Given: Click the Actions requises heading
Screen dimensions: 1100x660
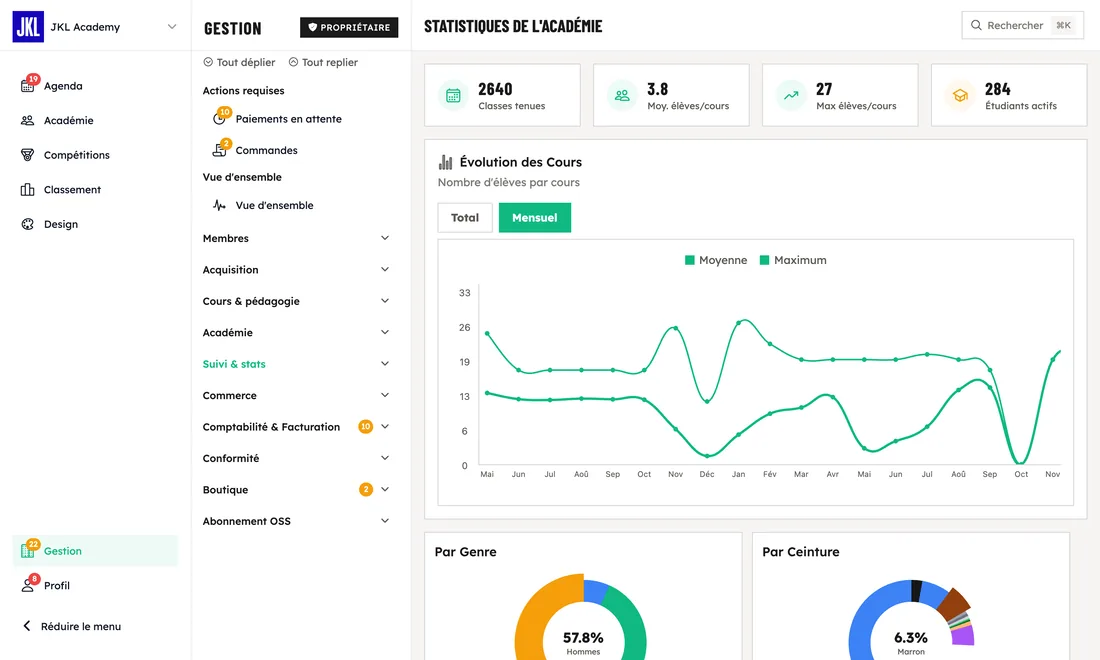Looking at the screenshot, I should pos(243,90).
